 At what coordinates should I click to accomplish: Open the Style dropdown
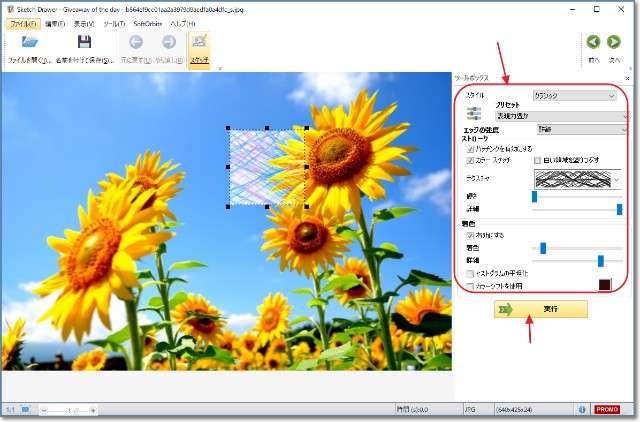[x=575, y=96]
